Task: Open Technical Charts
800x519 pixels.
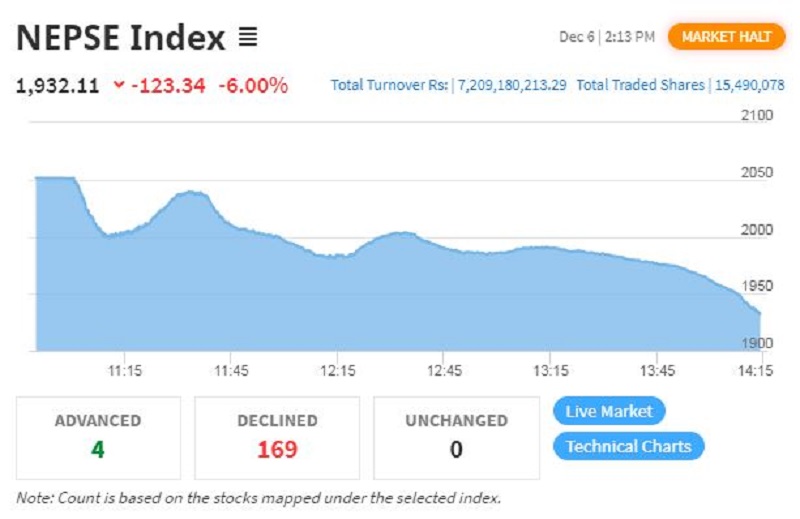Action: [x=628, y=446]
